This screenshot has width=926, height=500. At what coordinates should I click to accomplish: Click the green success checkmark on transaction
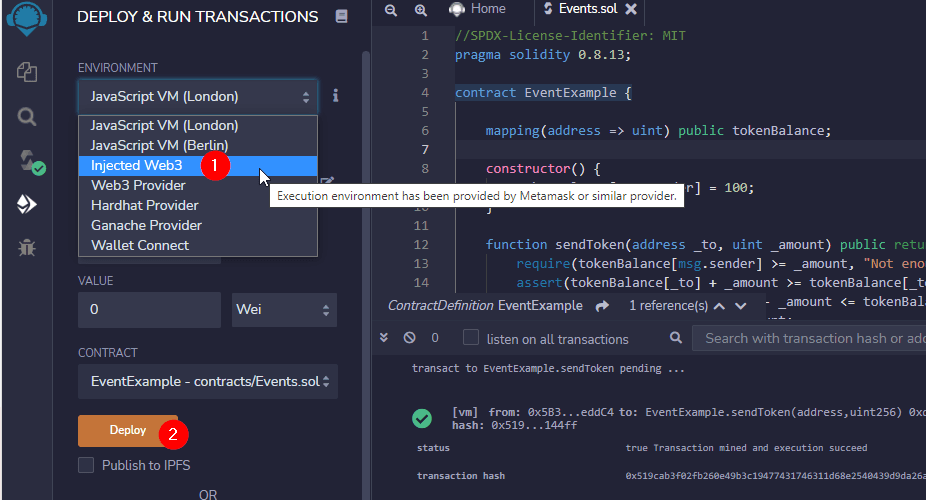pyautogui.click(x=422, y=419)
